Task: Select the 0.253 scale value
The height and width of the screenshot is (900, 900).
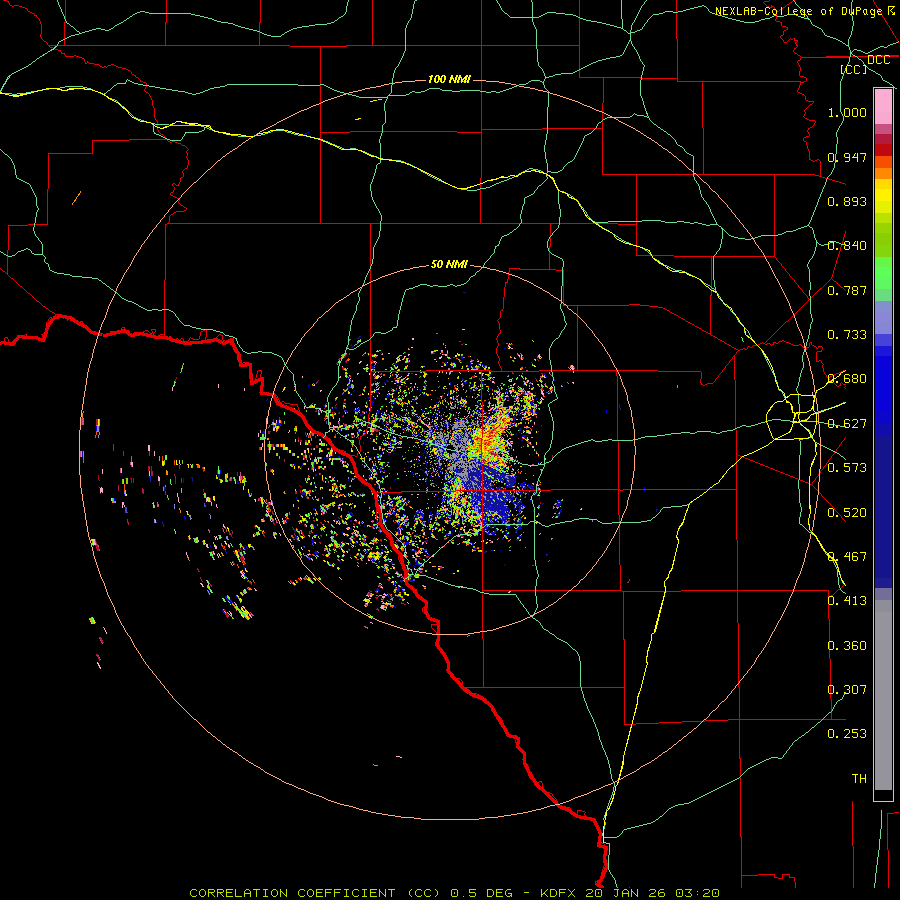Action: coord(847,734)
